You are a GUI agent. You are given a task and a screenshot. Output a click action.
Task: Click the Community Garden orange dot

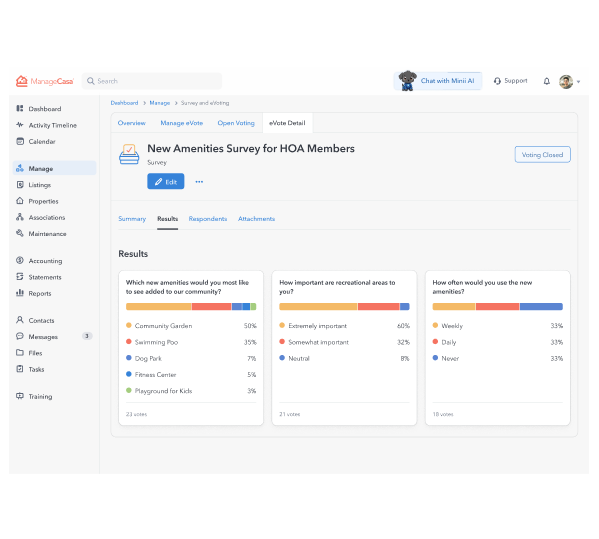pyautogui.click(x=129, y=325)
